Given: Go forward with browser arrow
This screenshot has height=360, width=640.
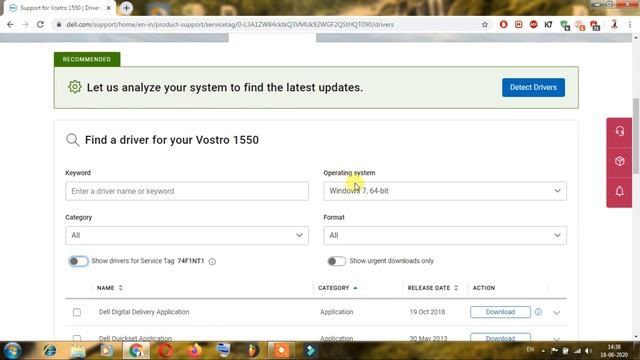Looking at the screenshot, I should pyautogui.click(x=25, y=24).
